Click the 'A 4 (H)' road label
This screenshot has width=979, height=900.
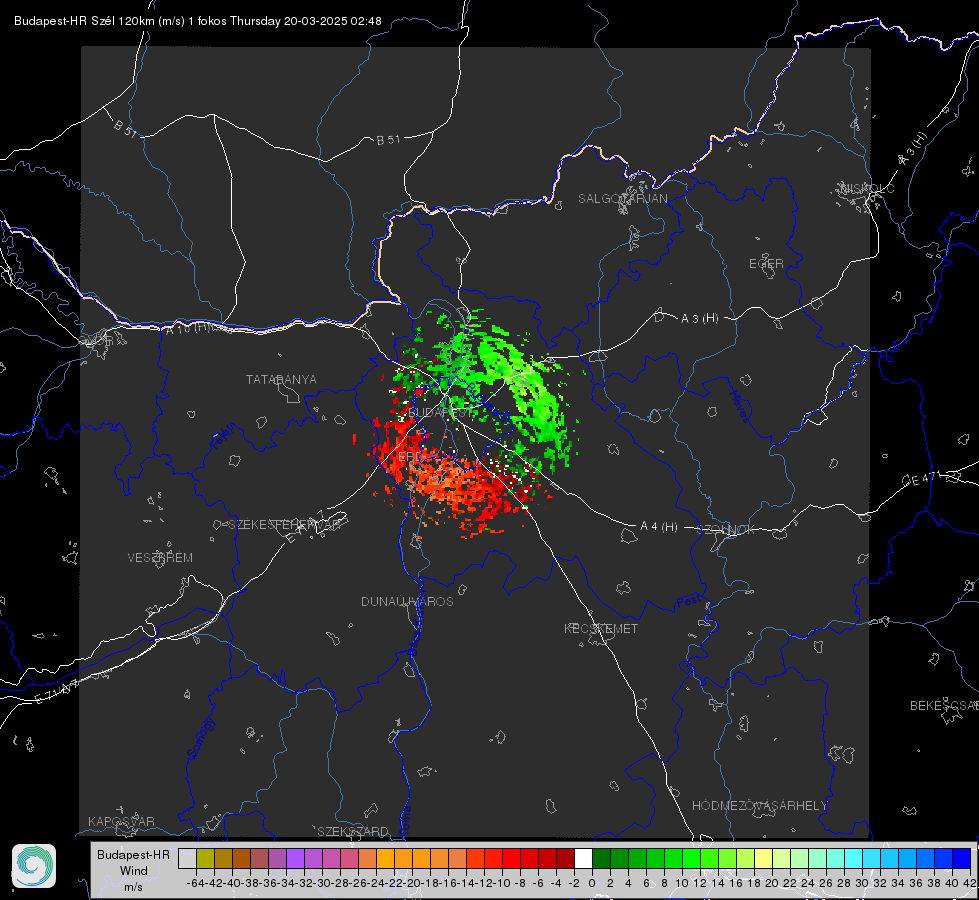[659, 527]
